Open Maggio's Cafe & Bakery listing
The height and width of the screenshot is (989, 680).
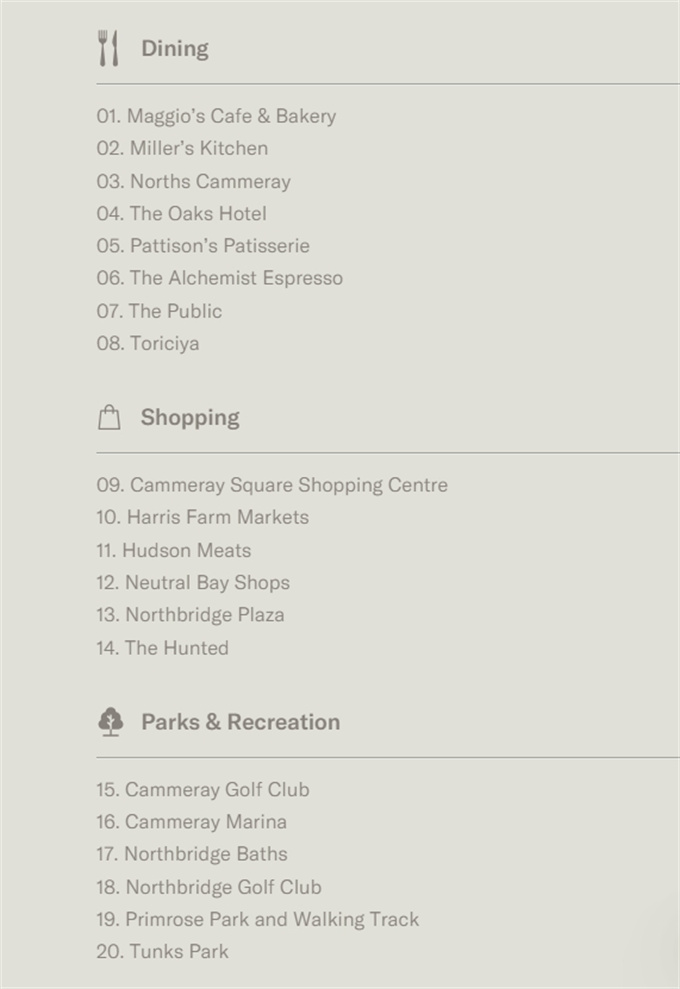click(216, 116)
